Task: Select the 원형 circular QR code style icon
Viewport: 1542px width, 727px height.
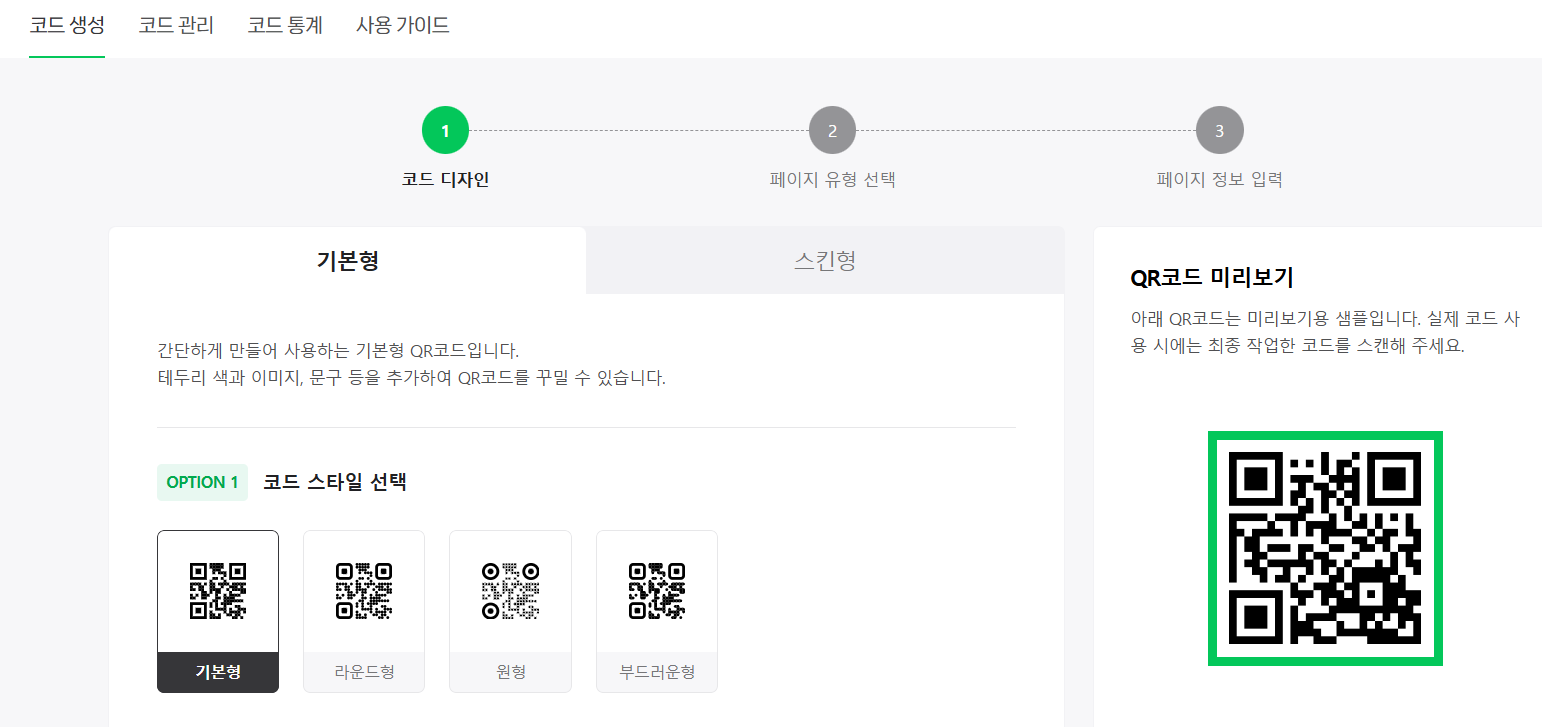Action: click(x=510, y=590)
